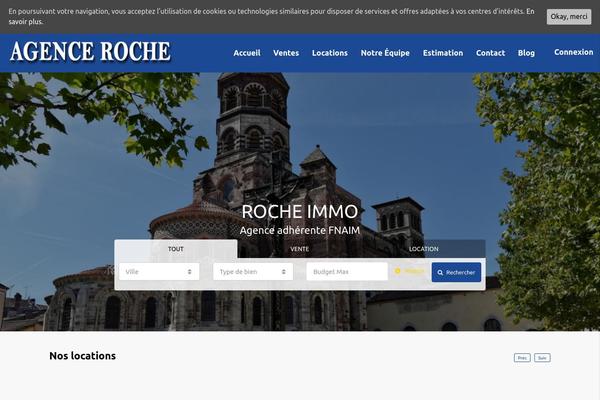The height and width of the screenshot is (400, 600).
Task: Select the LOCATION search tab
Action: coord(424,249)
